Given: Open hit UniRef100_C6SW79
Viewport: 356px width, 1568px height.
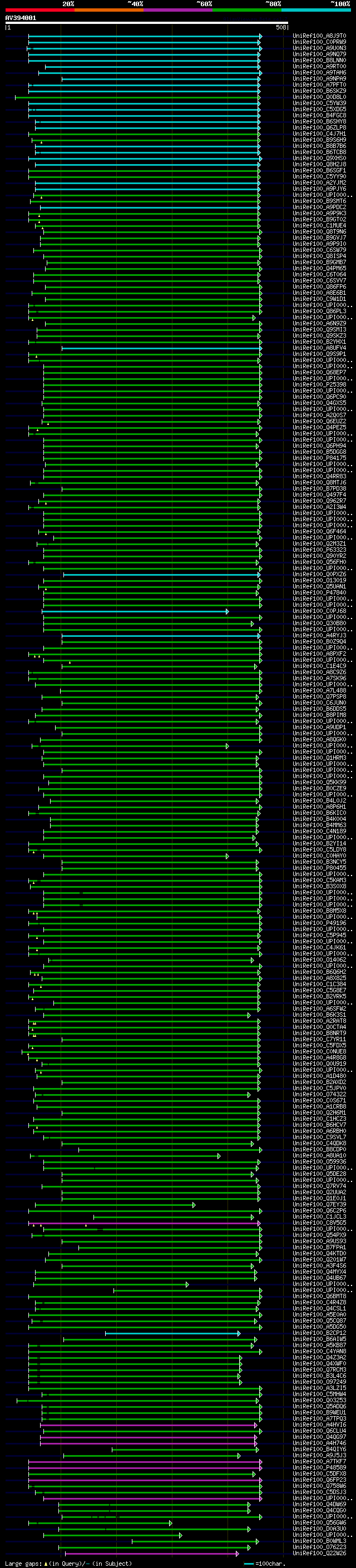Looking at the screenshot, I should point(319,250).
